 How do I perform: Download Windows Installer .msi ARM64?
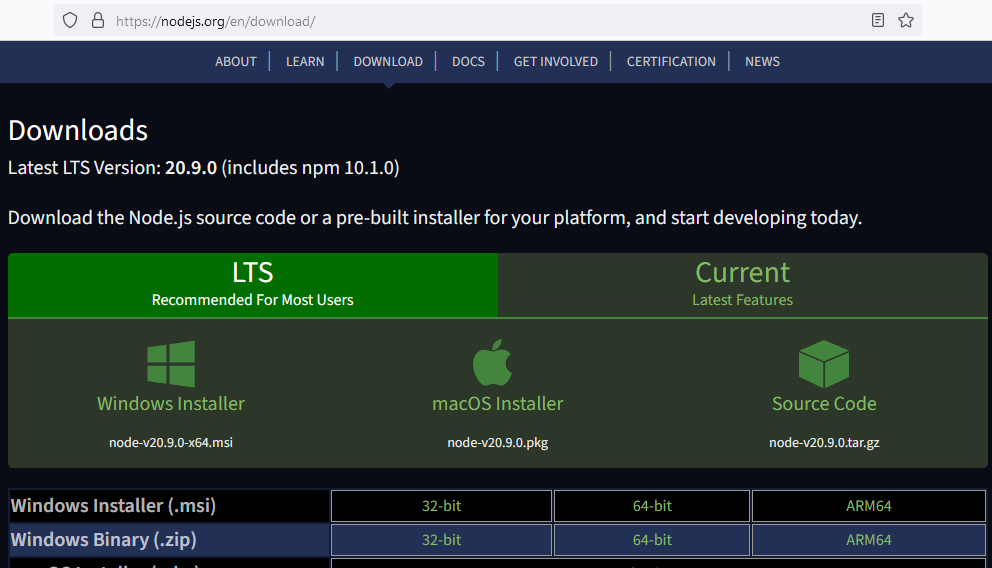point(868,506)
